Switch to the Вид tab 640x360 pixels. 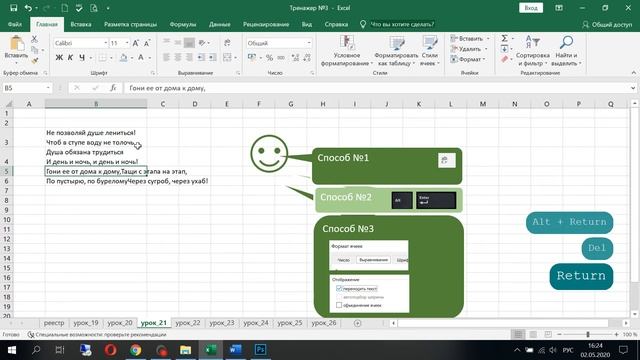pyautogui.click(x=307, y=24)
